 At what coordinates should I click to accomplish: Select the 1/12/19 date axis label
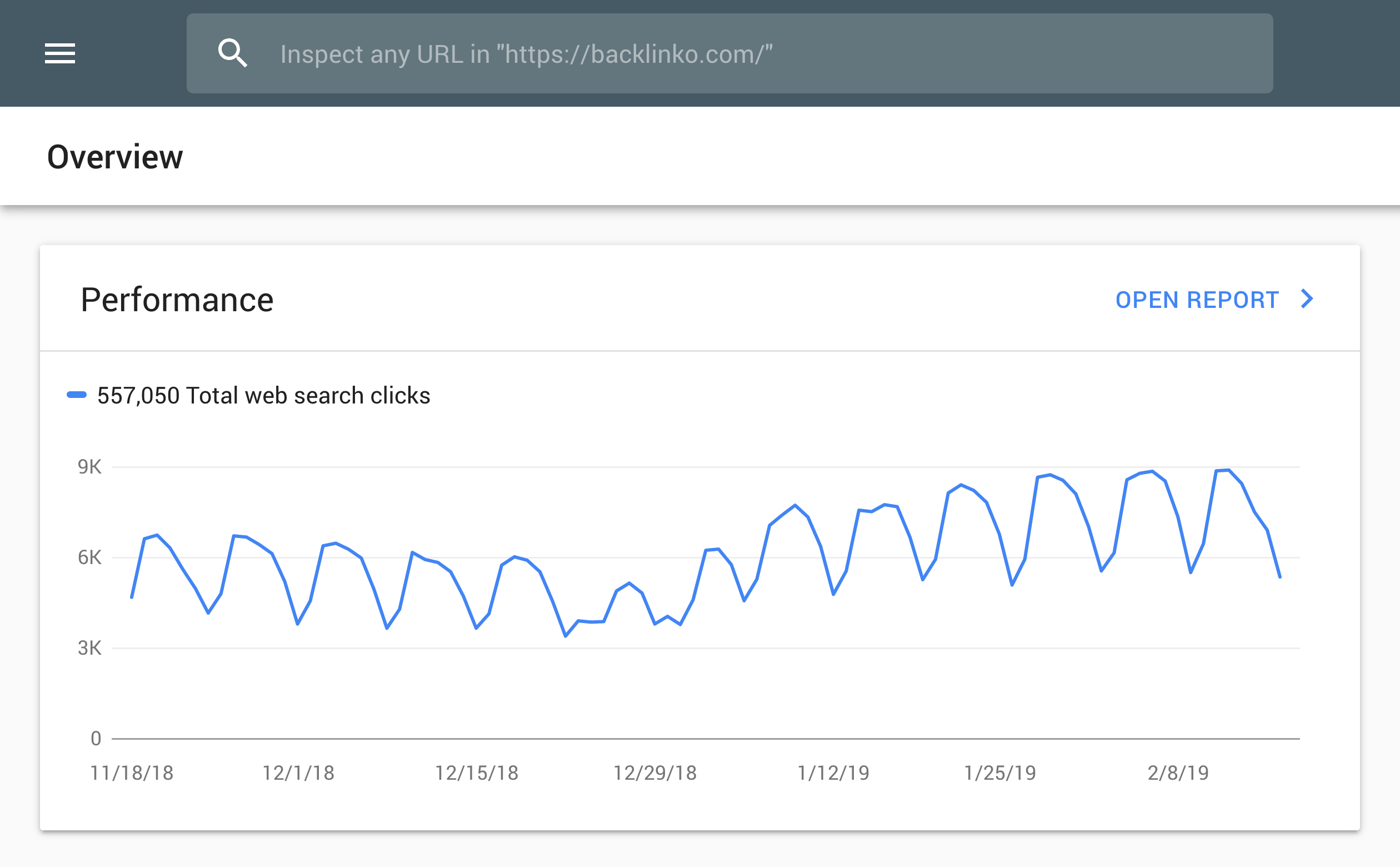click(833, 773)
